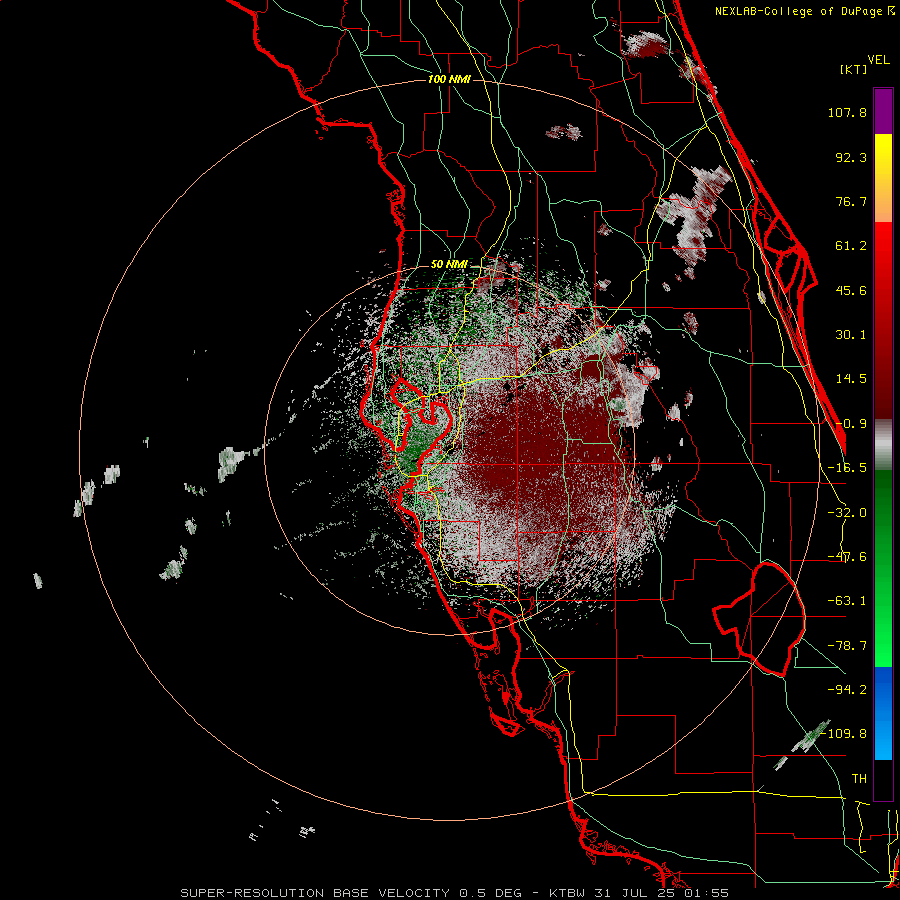Click the 45.6 velocity scale value

(851, 290)
